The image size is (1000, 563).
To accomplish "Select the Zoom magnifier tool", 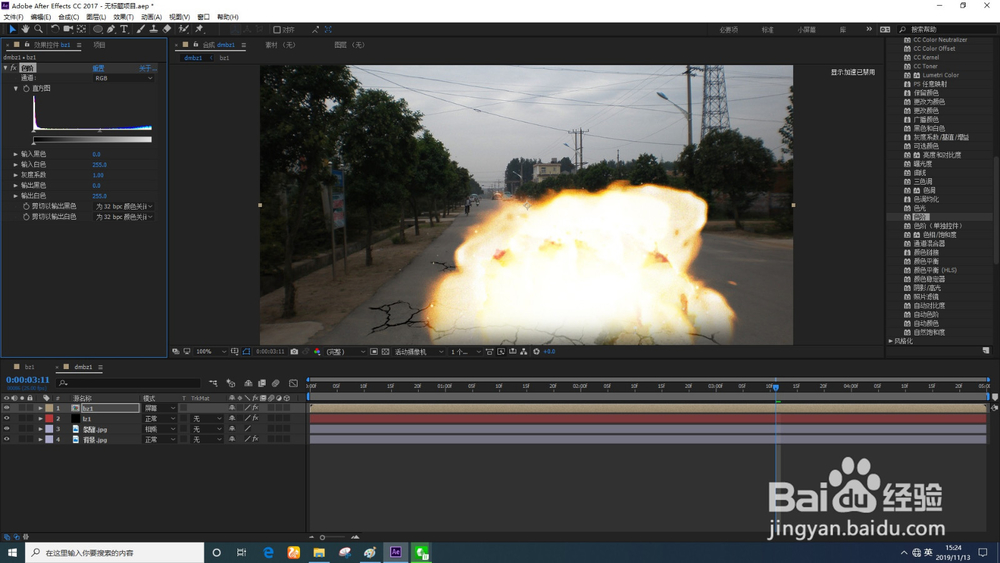I will pos(38,29).
